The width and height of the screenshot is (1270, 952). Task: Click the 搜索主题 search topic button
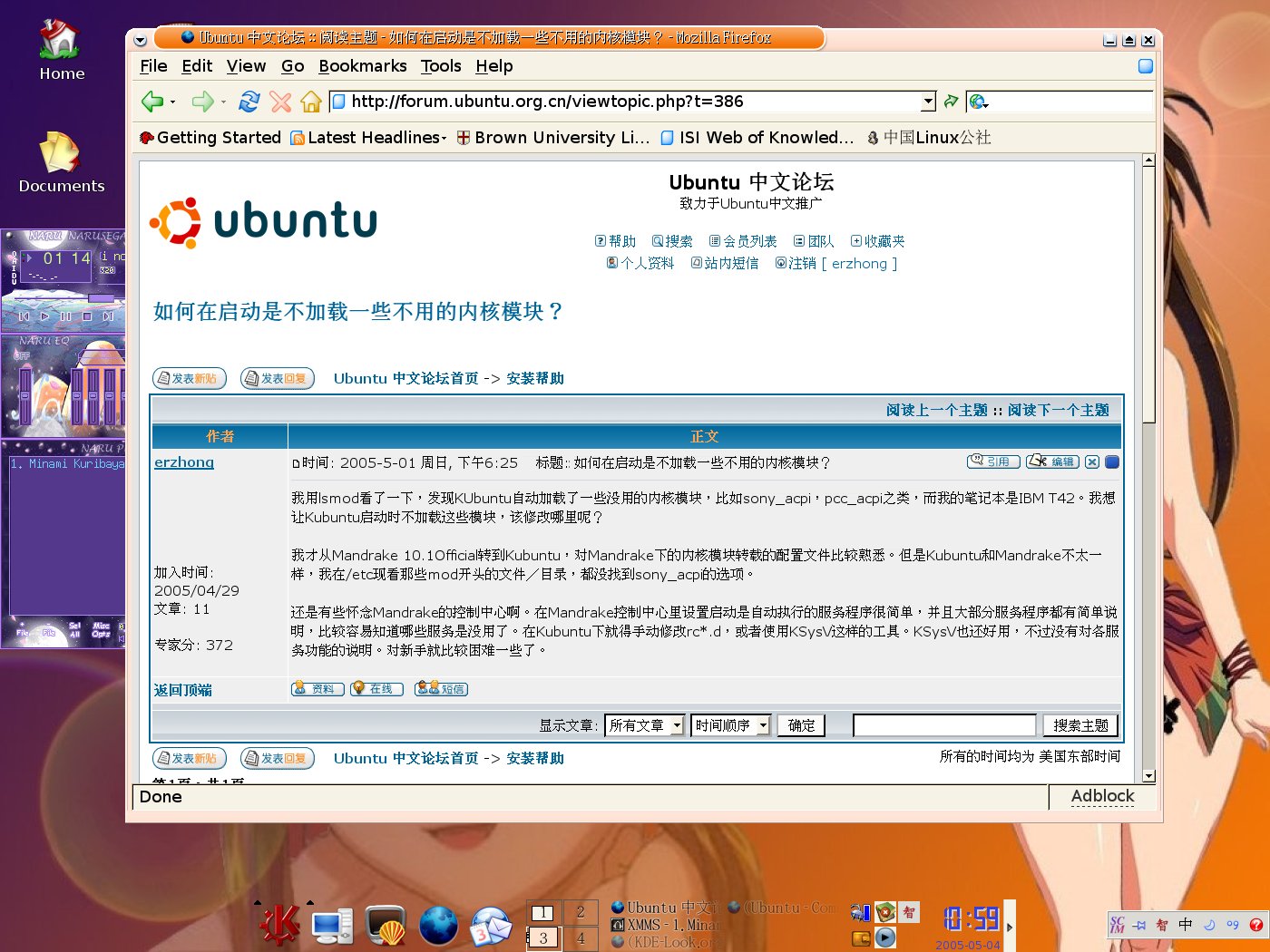coord(1080,725)
